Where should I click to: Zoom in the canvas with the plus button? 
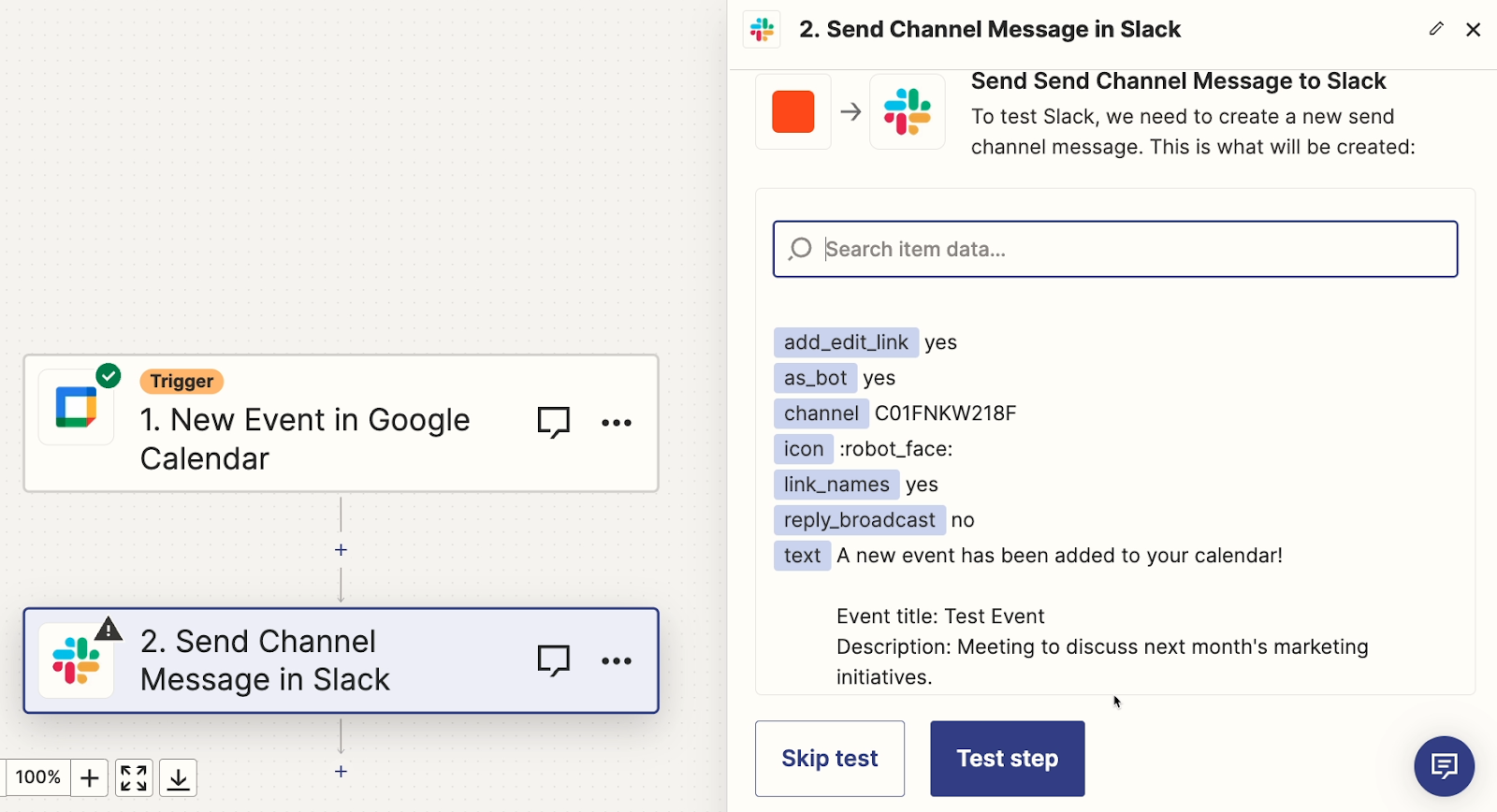tap(90, 777)
